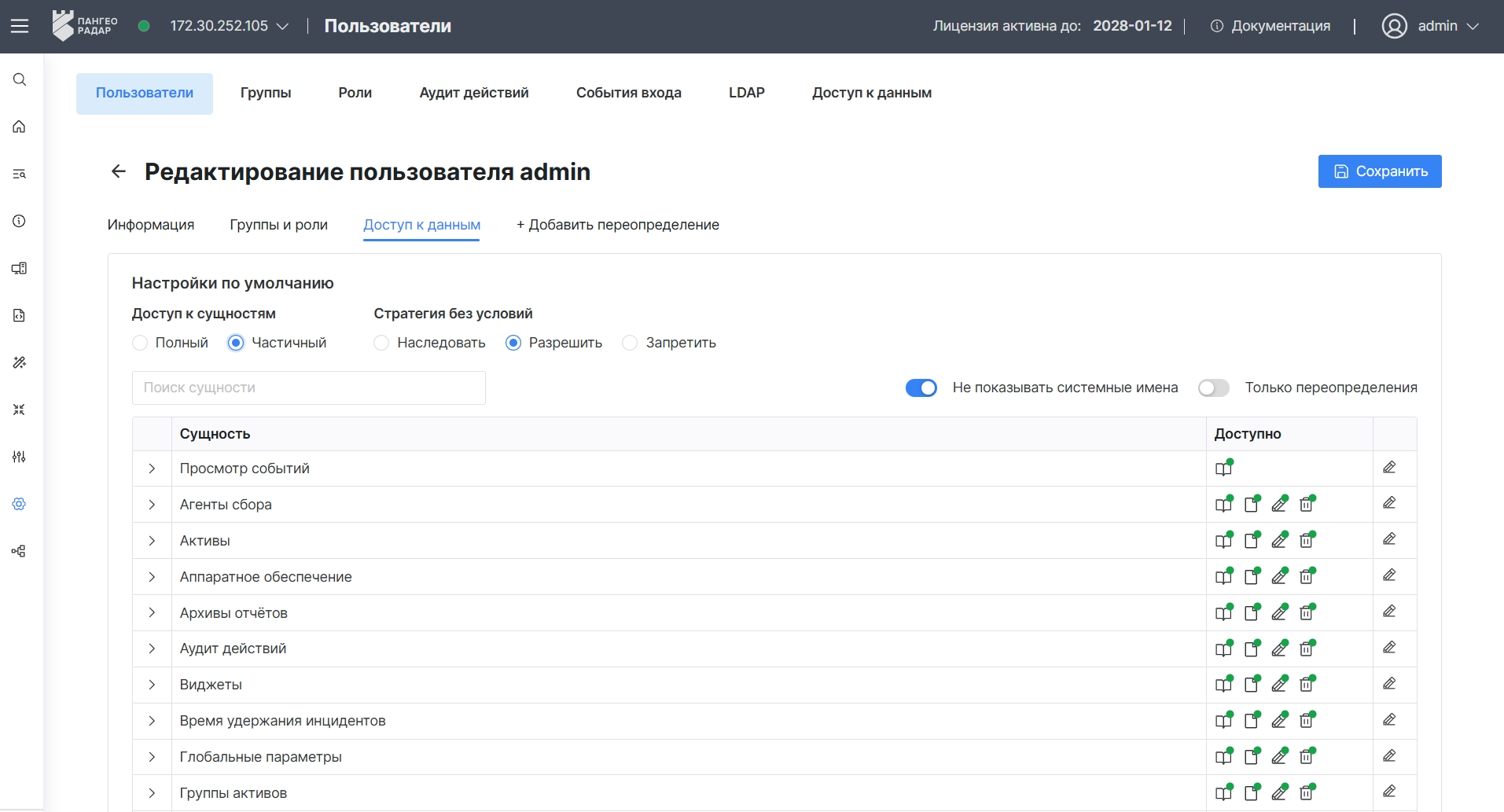Click the edit pencil for Просмотр событий
This screenshot has height=812, width=1504.
click(1389, 468)
